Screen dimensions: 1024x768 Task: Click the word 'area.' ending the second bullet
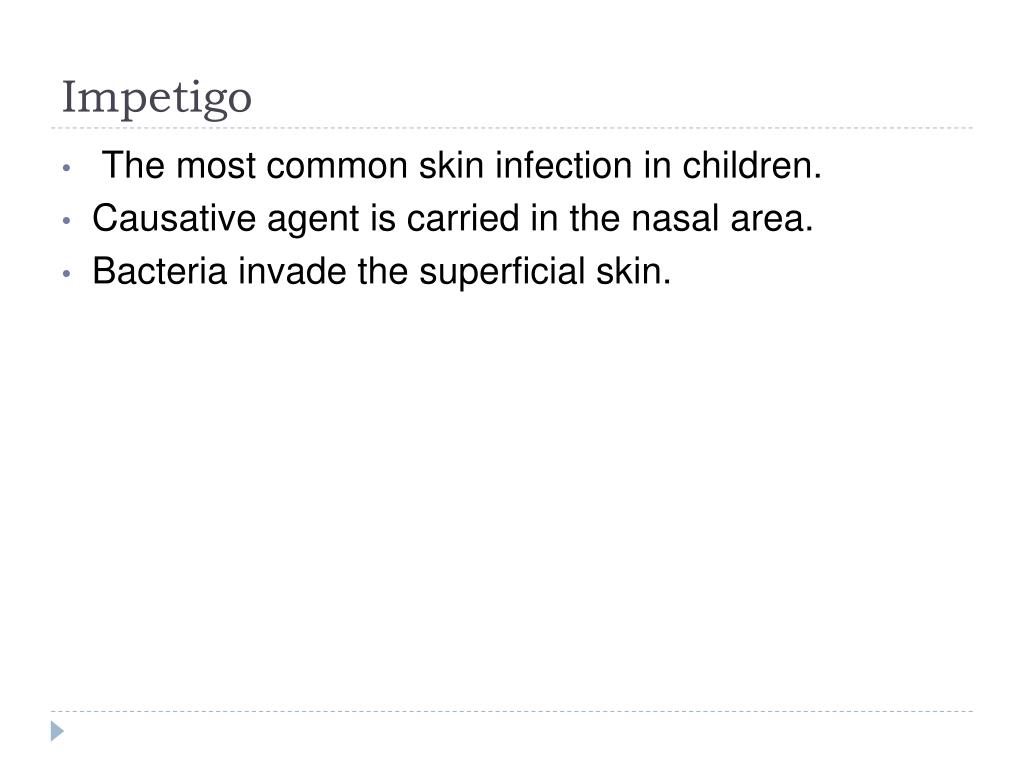point(772,218)
